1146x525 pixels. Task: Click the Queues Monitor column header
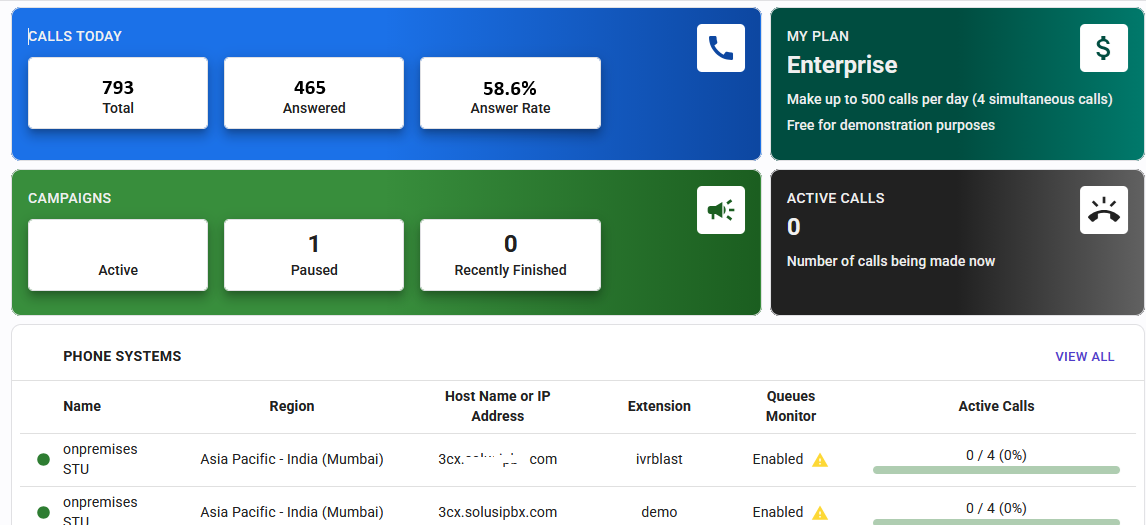pos(791,406)
